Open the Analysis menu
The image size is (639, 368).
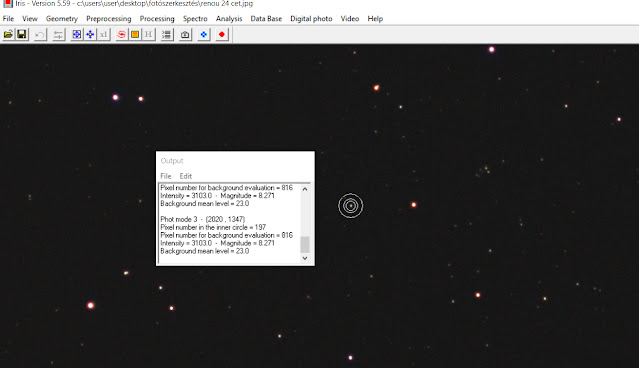click(x=229, y=19)
